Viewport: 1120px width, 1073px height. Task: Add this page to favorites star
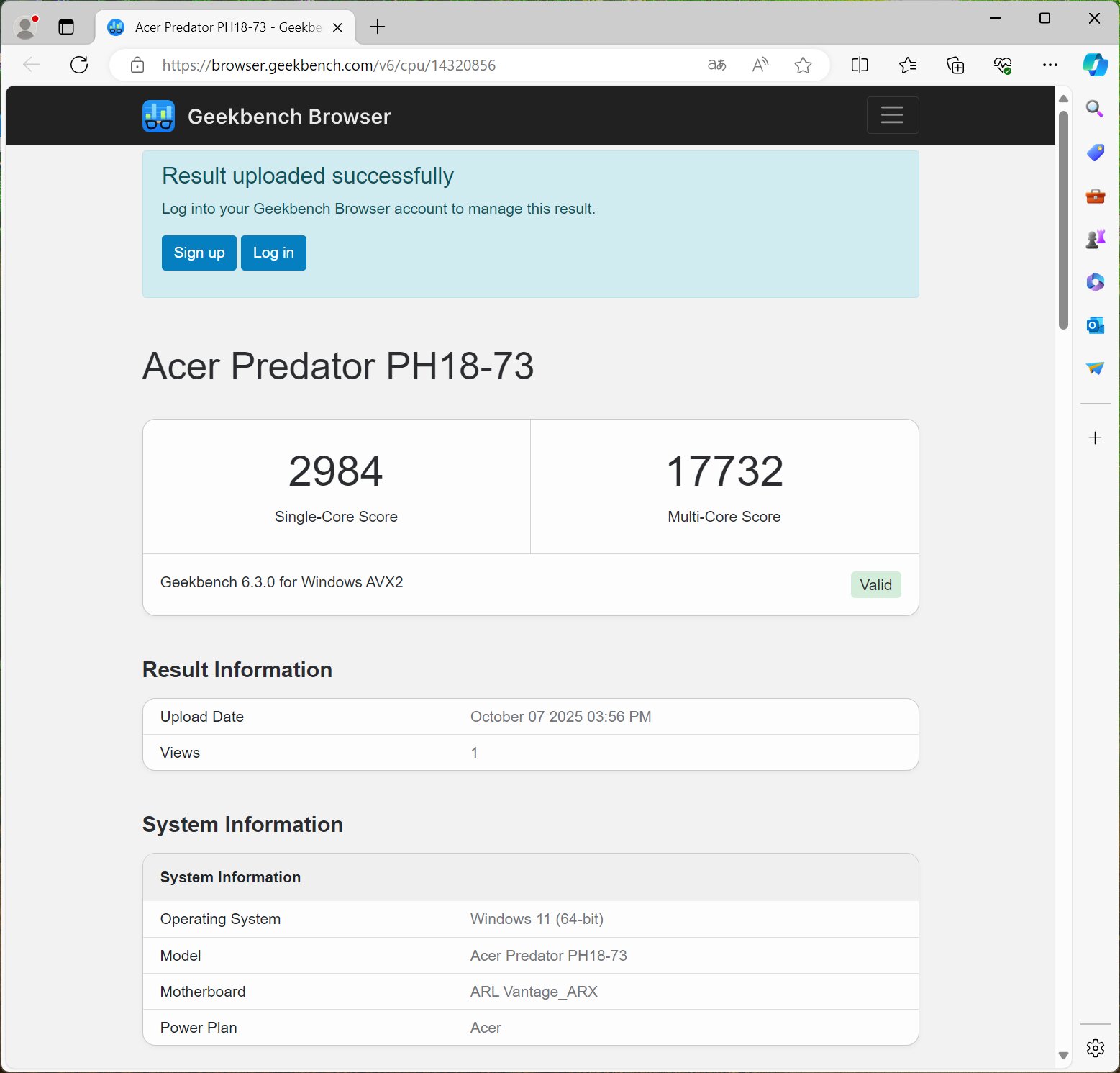click(803, 65)
